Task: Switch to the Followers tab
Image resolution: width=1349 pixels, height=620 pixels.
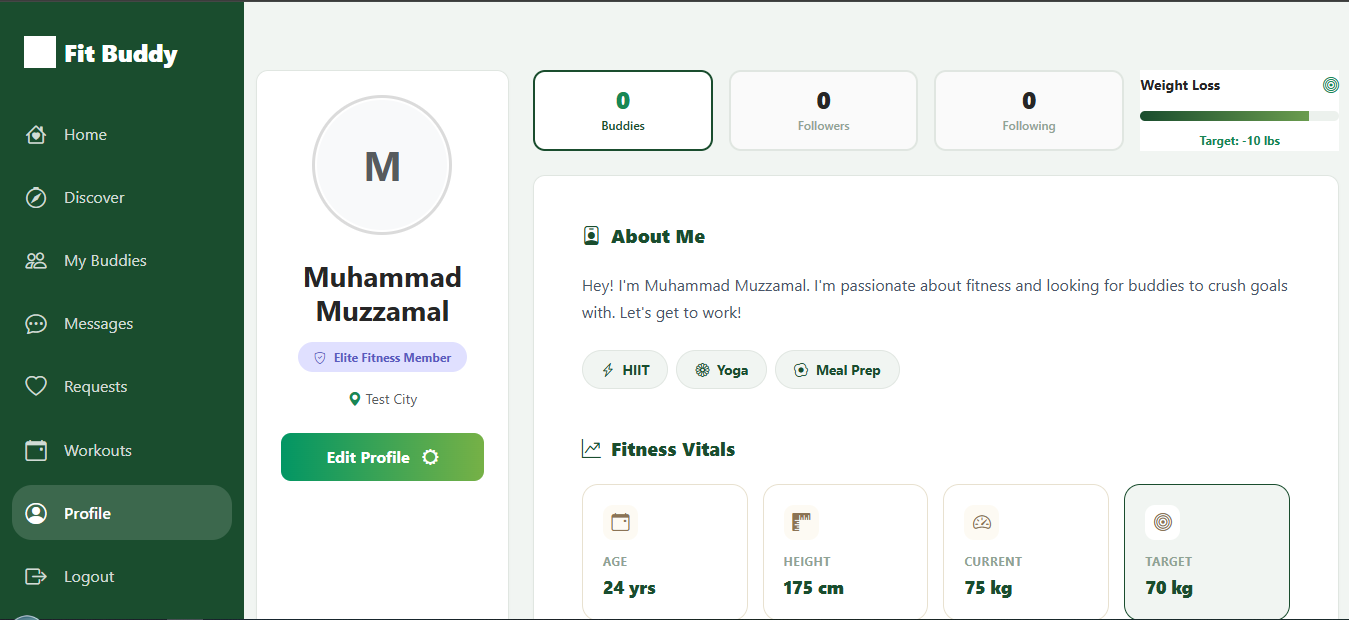Action: click(823, 110)
